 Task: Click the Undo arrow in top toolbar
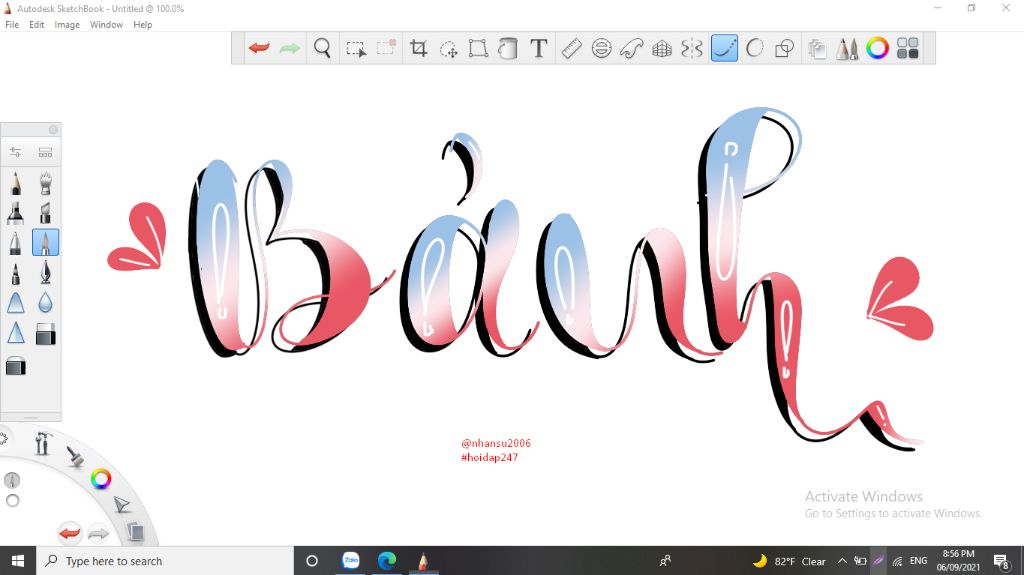(x=259, y=48)
